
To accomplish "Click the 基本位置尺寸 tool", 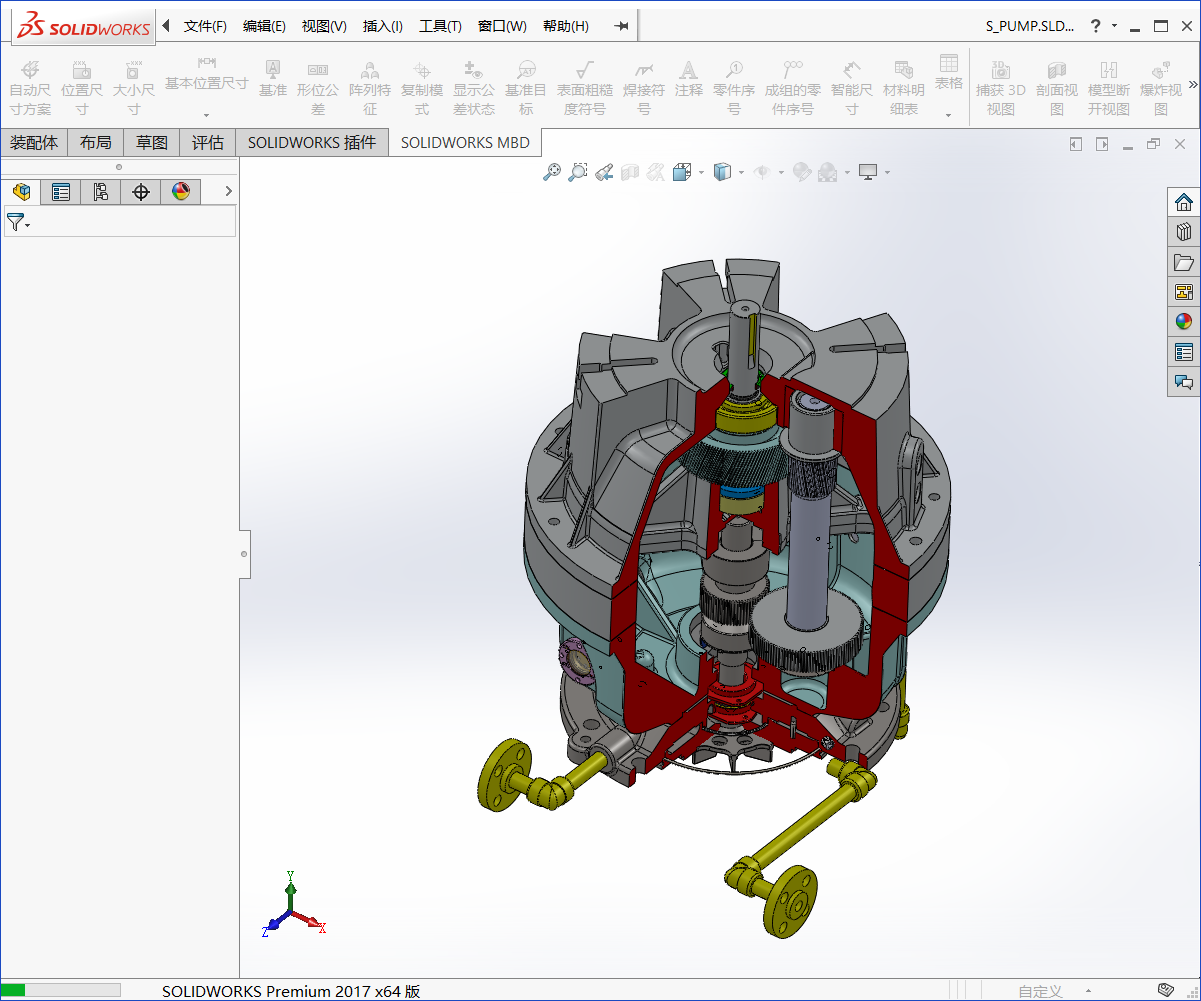I will coord(207,74).
